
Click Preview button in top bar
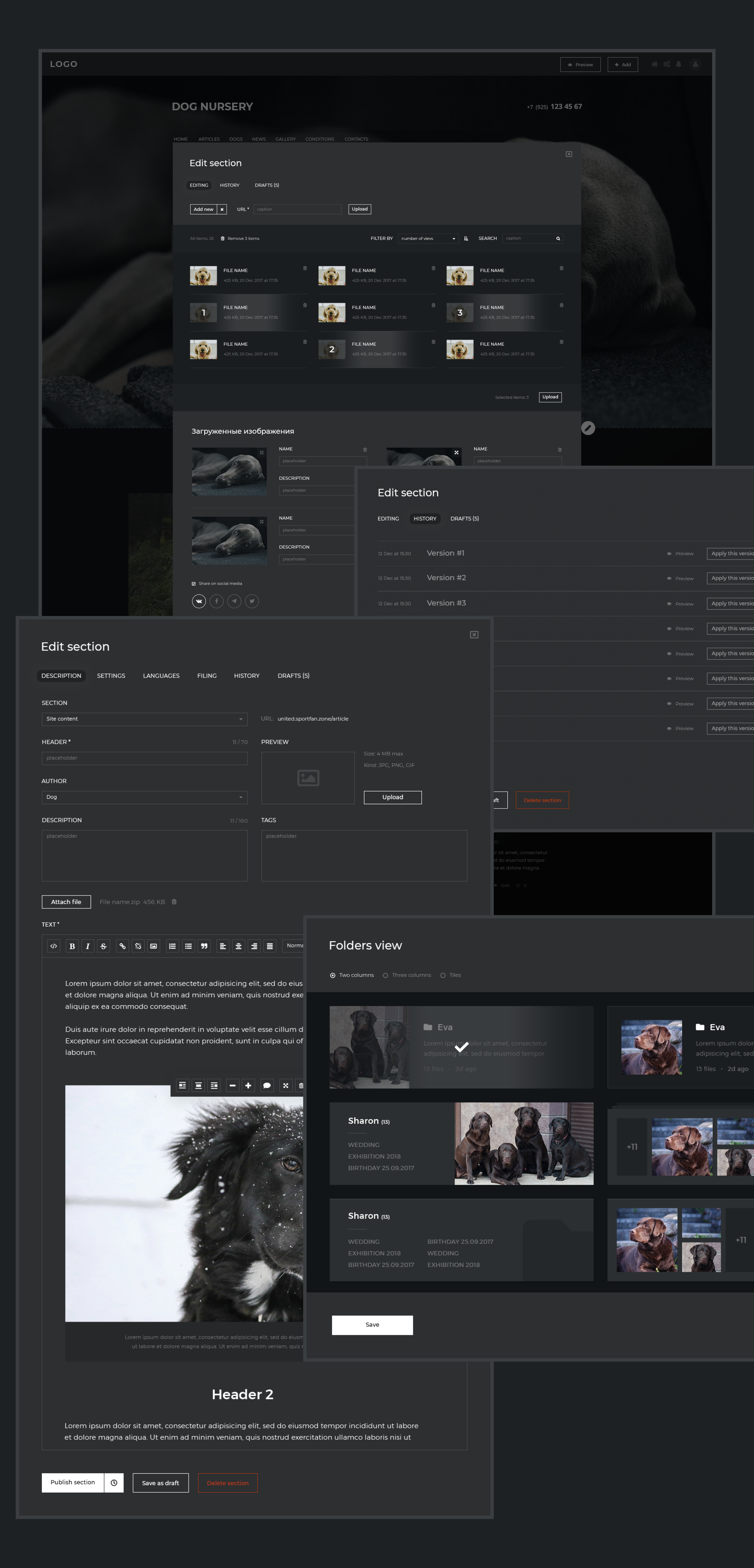tap(581, 64)
